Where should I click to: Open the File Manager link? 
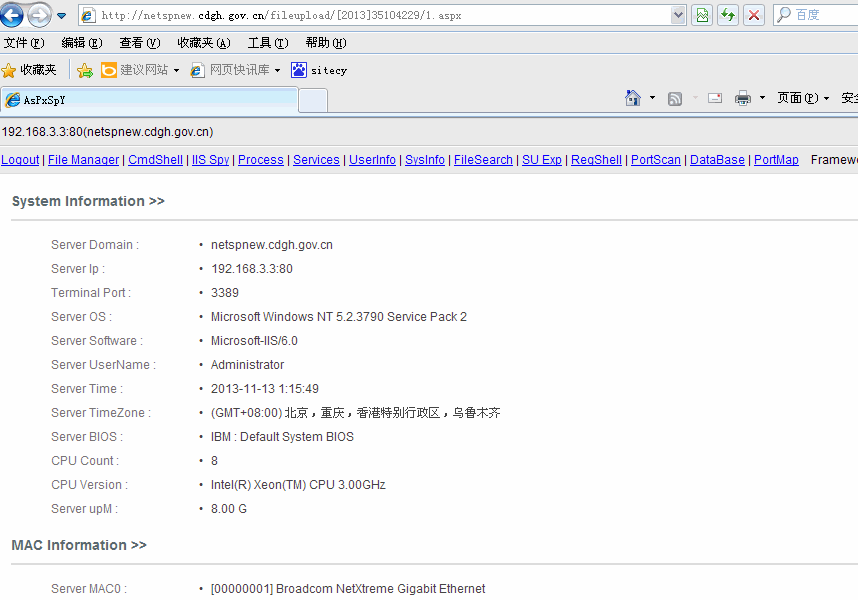(x=83, y=160)
